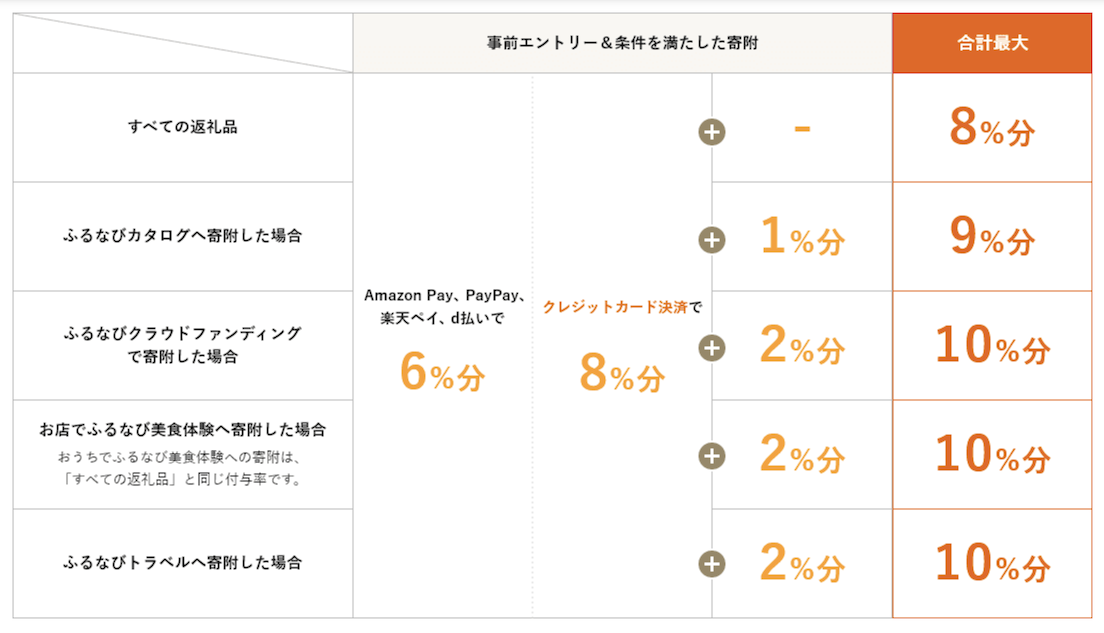The width and height of the screenshot is (1104, 633).
Task: Click the plus icon in ふるなびトラベル row
Action: pos(712,564)
